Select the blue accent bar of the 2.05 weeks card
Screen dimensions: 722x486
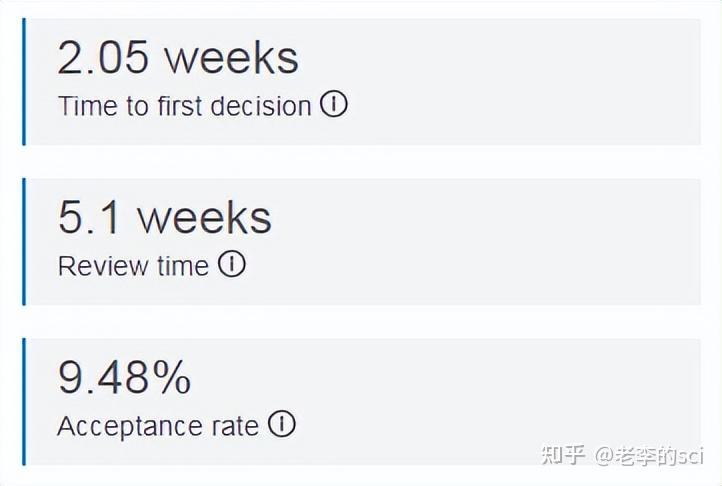tap(24, 82)
